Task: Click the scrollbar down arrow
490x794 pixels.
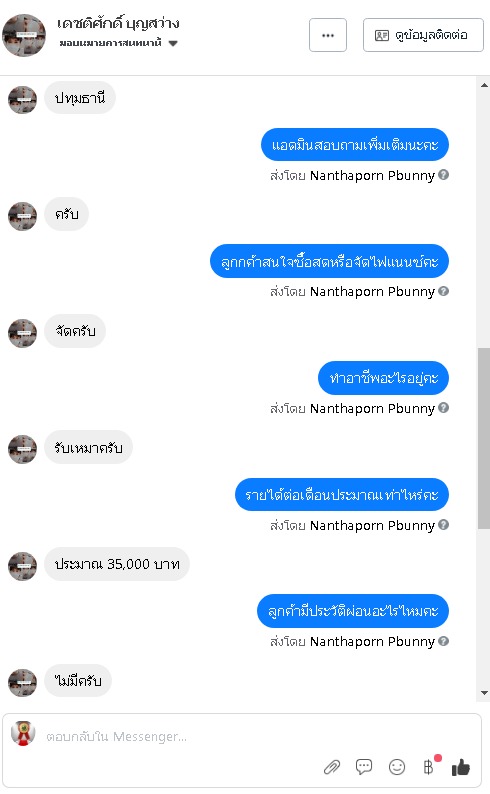Action: pyautogui.click(x=484, y=693)
